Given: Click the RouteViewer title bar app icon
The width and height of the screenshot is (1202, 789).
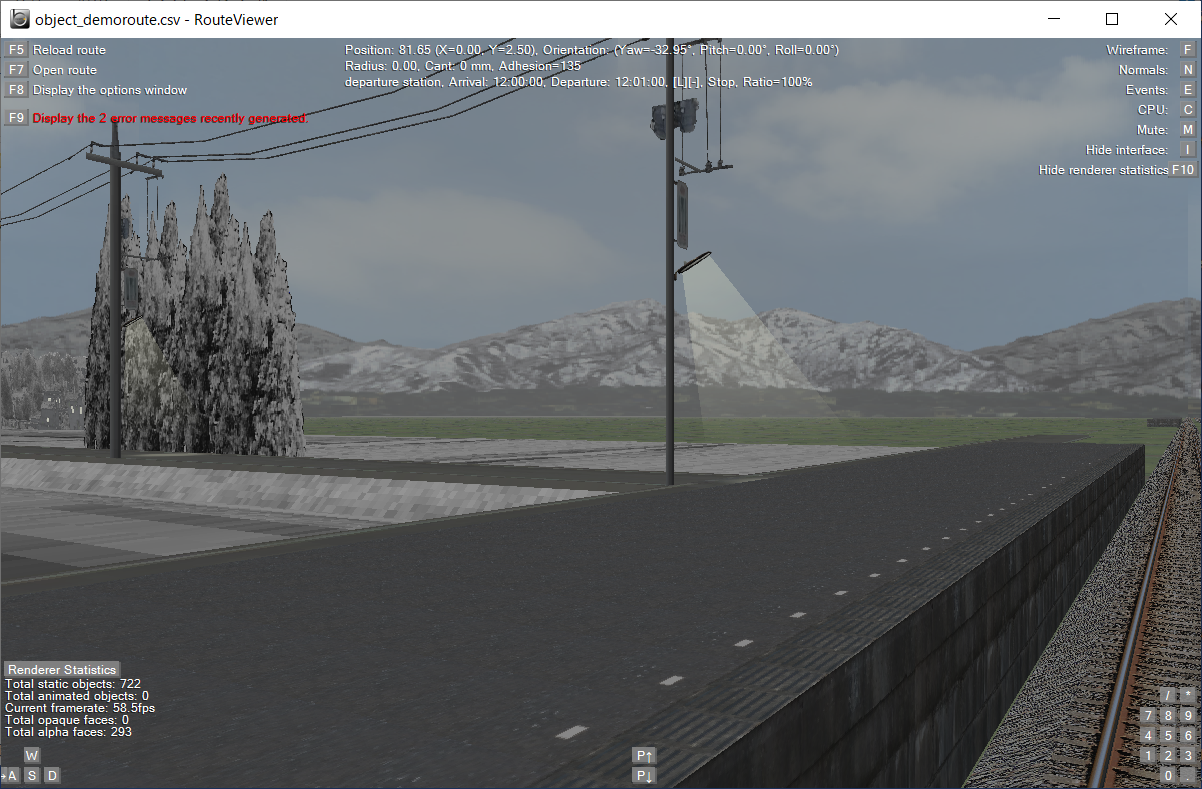Looking at the screenshot, I should 18,19.
